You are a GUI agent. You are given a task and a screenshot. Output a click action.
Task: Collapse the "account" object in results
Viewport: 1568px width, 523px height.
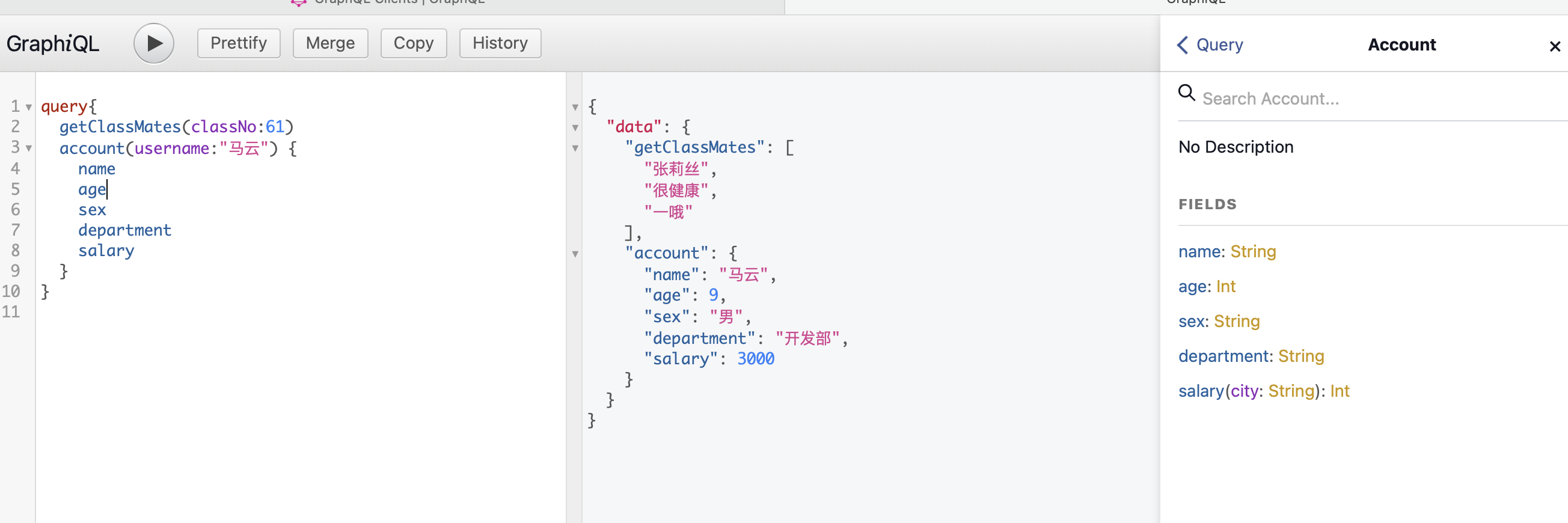[575, 254]
